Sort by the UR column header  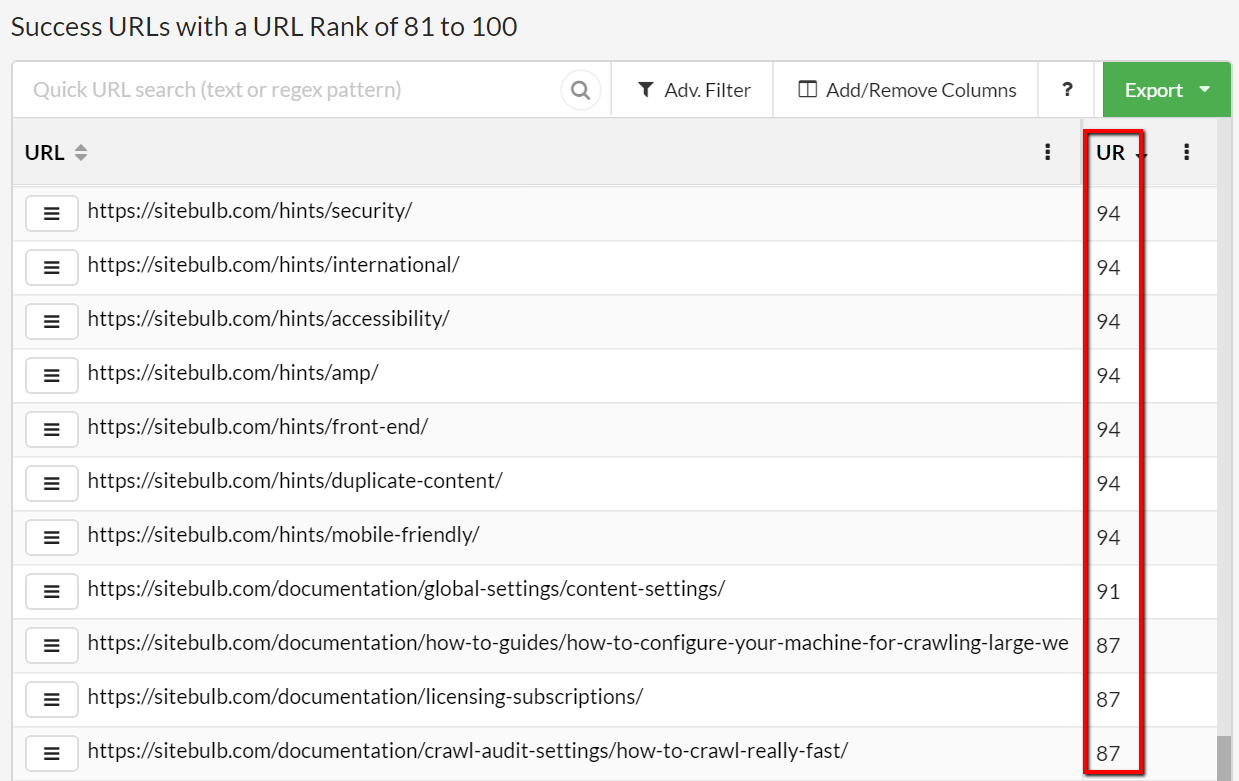1120,153
